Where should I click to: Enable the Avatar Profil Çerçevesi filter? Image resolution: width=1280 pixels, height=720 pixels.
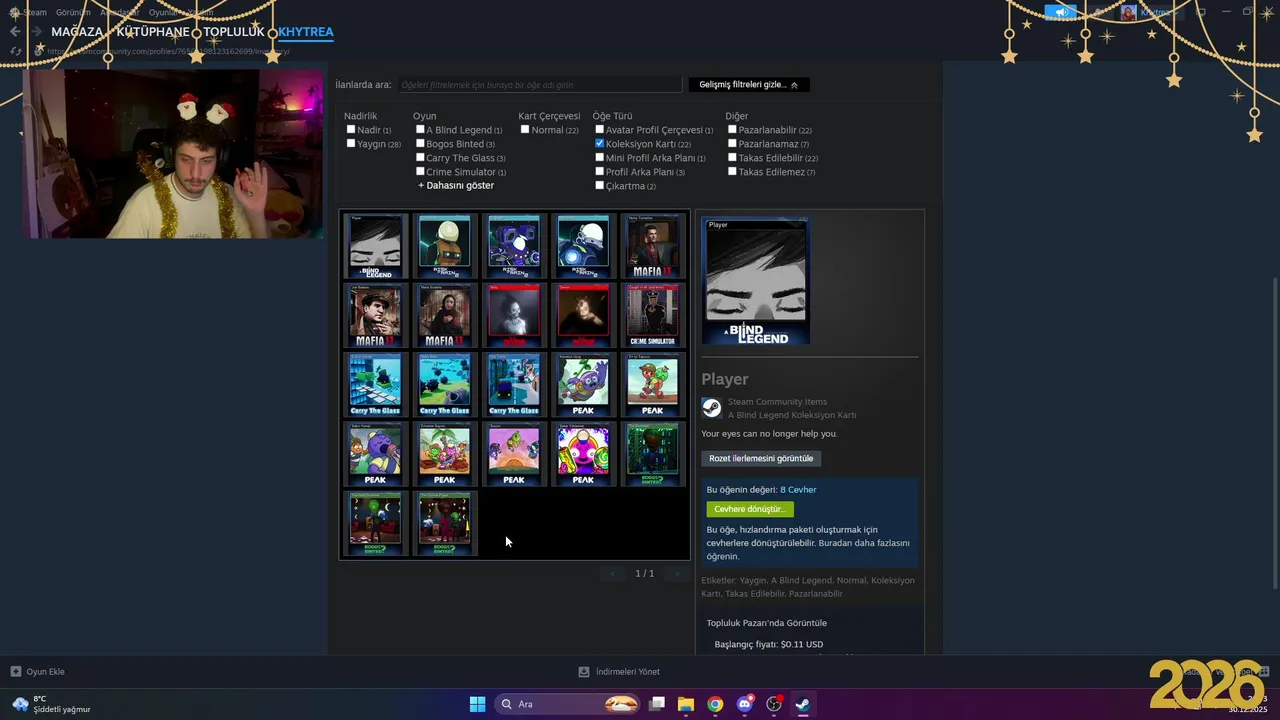coord(599,129)
